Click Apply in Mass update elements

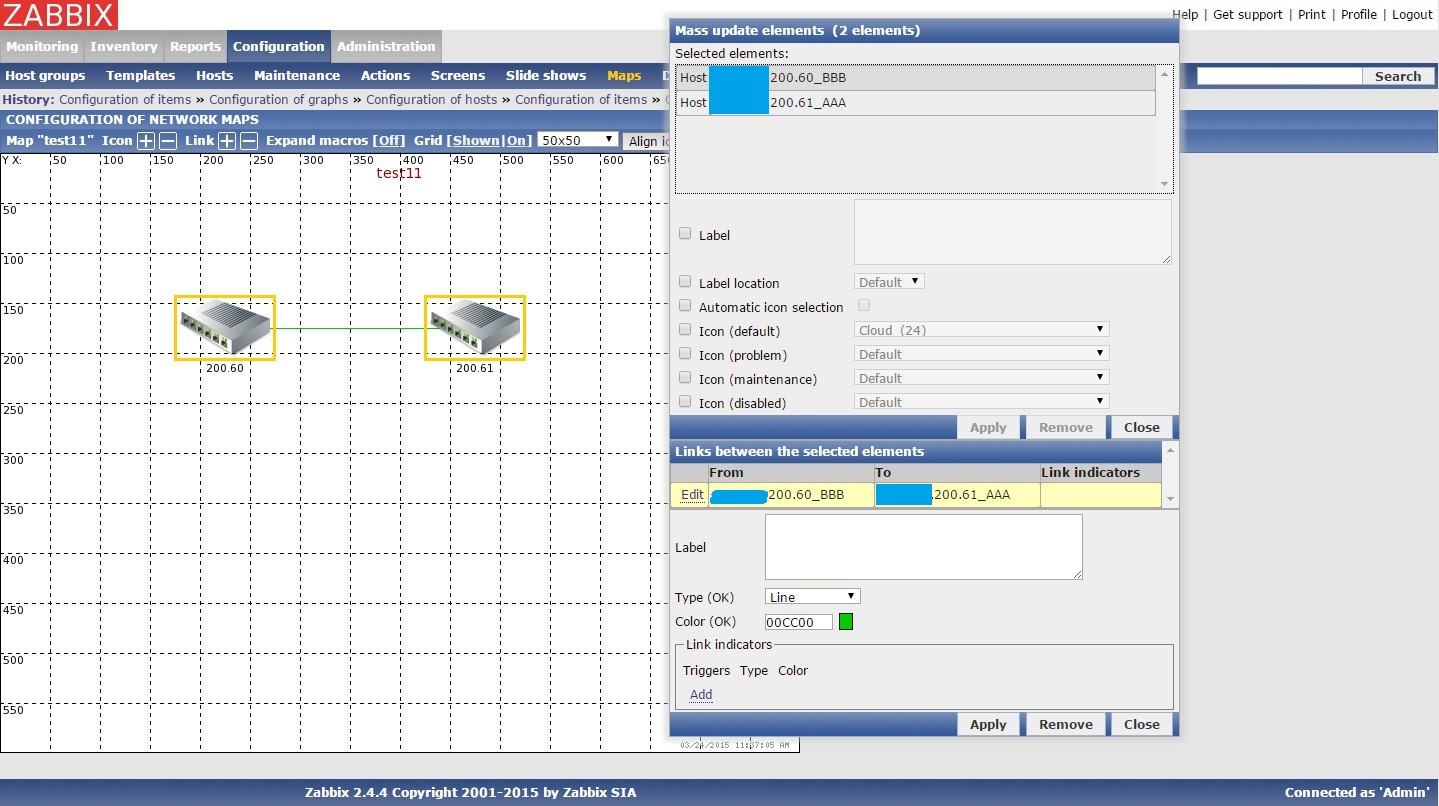[x=988, y=427]
